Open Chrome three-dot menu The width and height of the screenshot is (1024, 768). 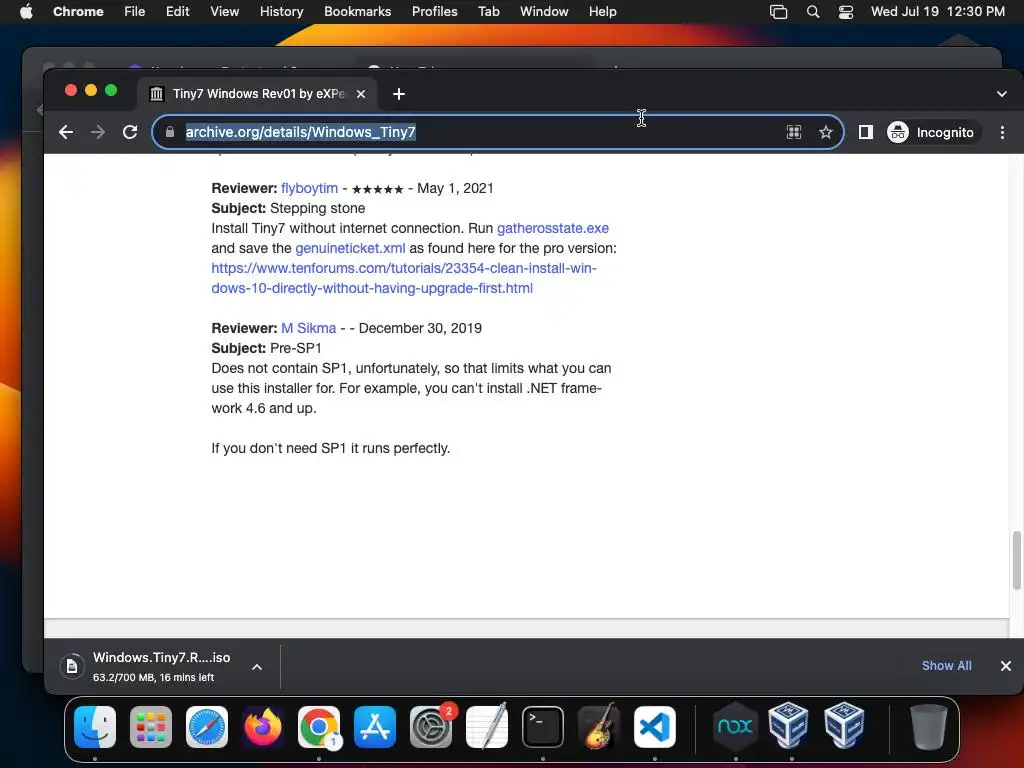(1002, 133)
